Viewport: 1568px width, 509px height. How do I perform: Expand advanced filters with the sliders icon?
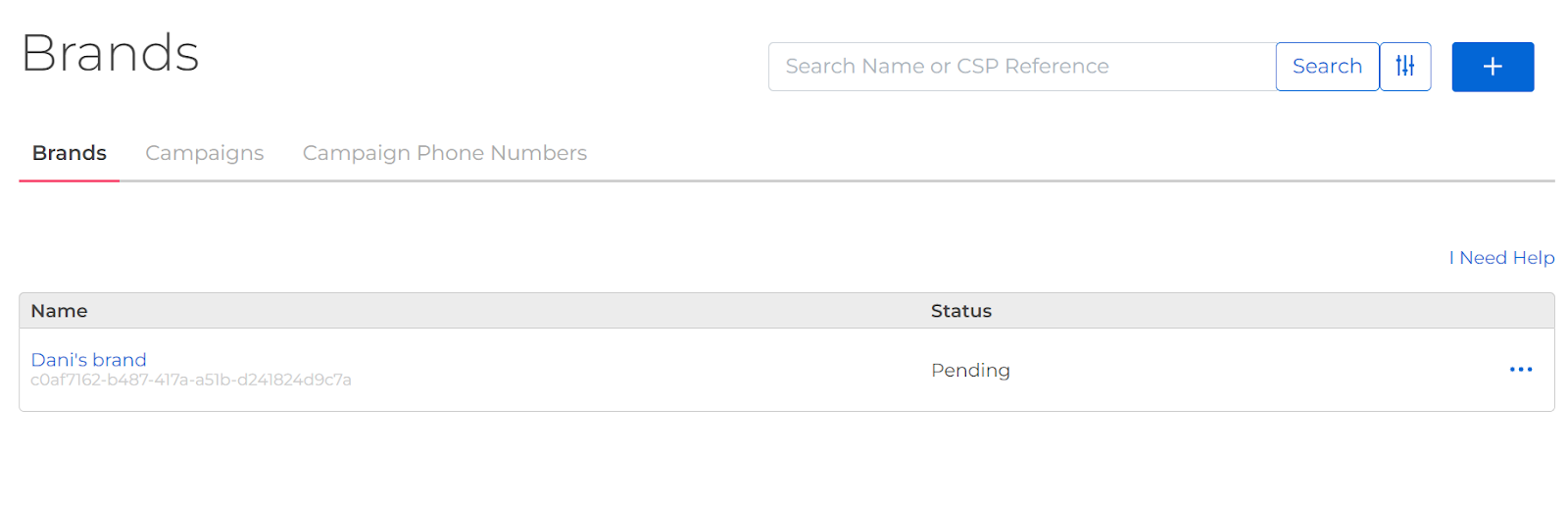coord(1404,67)
